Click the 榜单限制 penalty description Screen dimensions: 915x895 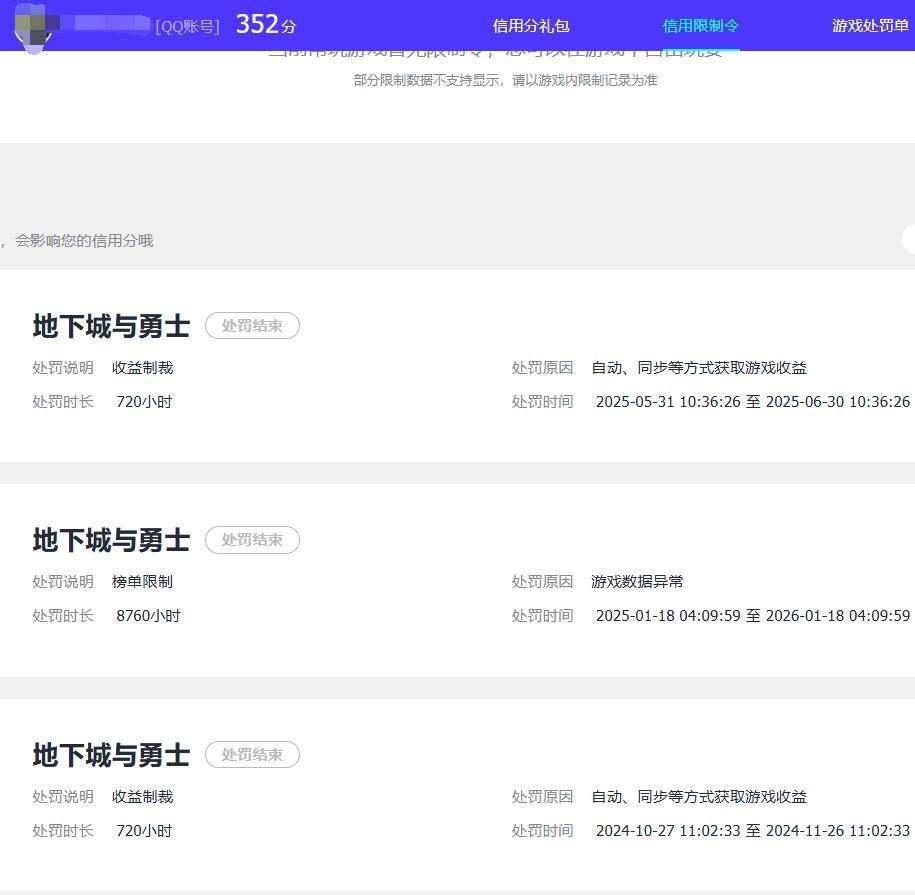(x=142, y=582)
